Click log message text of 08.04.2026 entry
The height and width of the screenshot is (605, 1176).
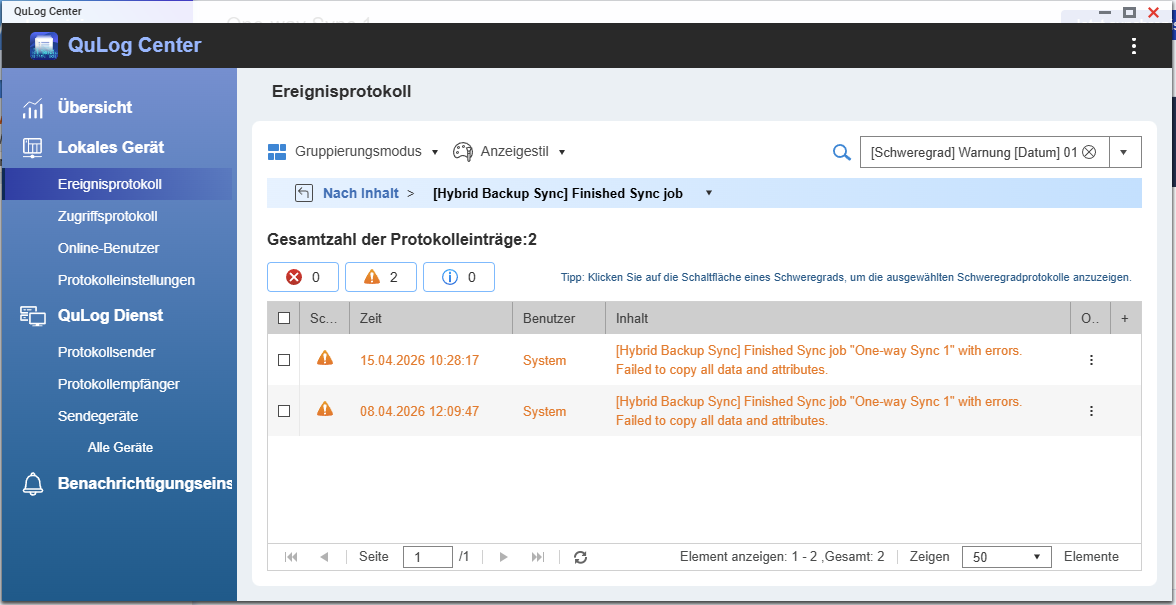[x=819, y=411]
